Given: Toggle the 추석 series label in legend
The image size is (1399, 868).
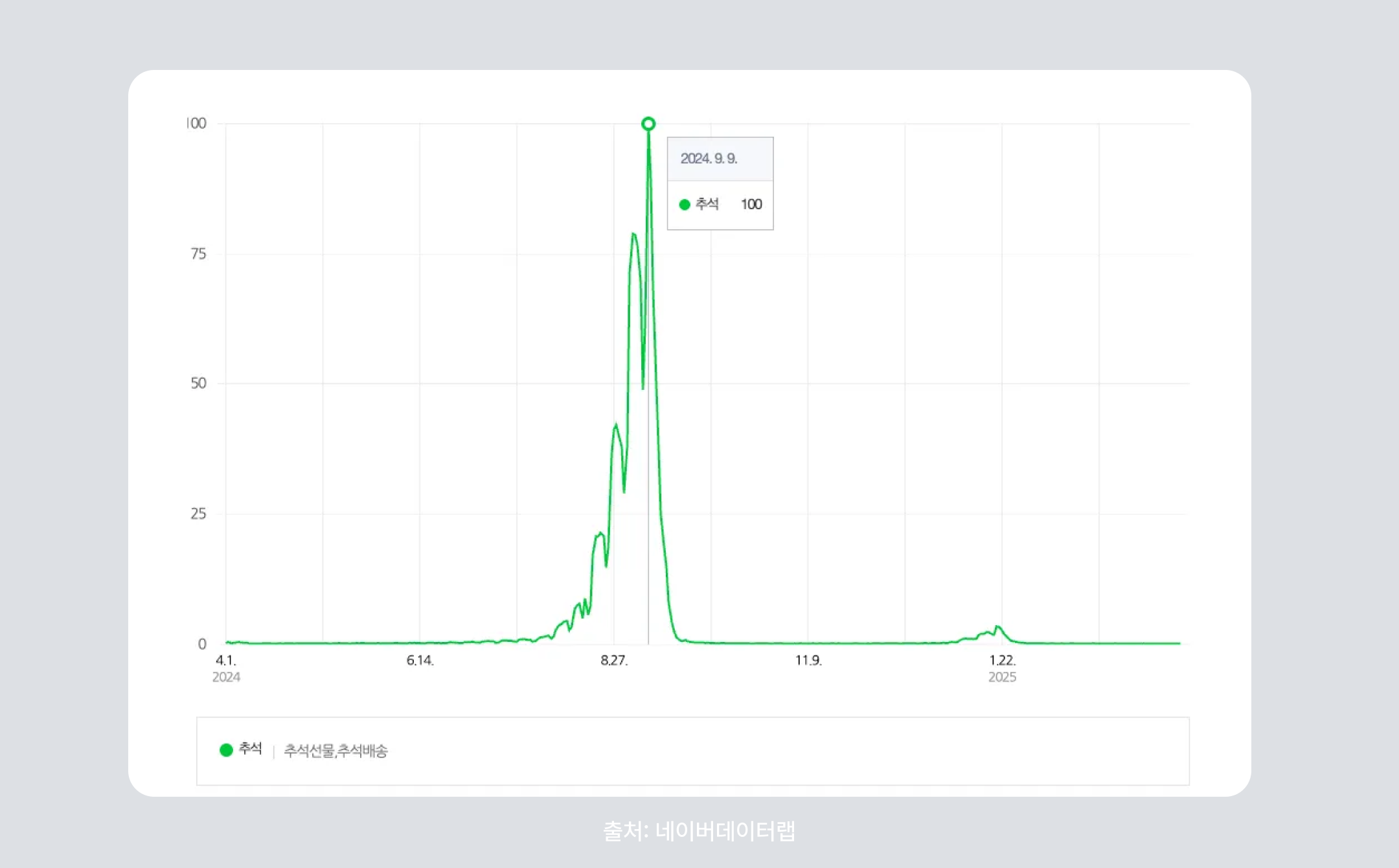Looking at the screenshot, I should (x=250, y=749).
